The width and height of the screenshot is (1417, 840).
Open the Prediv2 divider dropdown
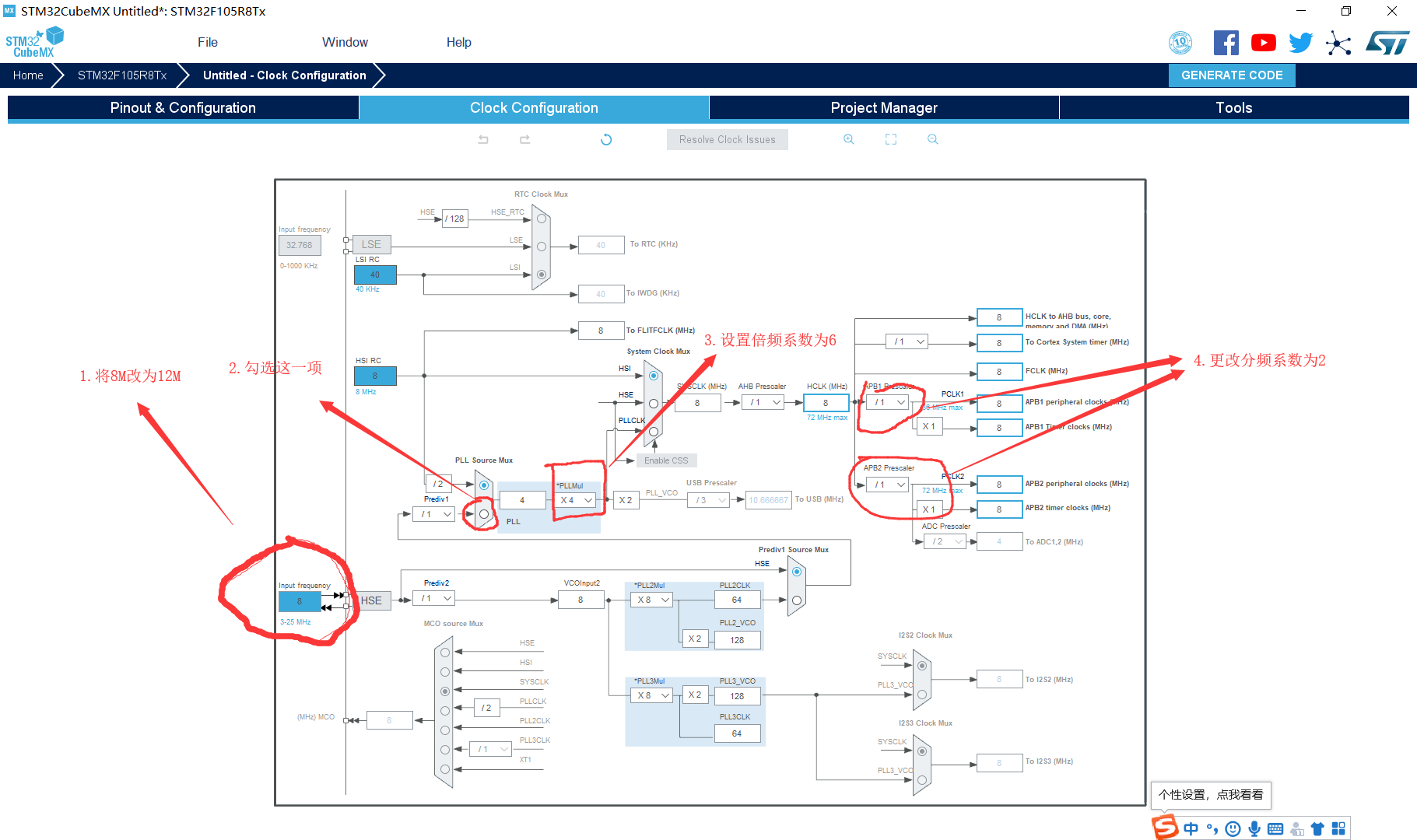pos(434,598)
